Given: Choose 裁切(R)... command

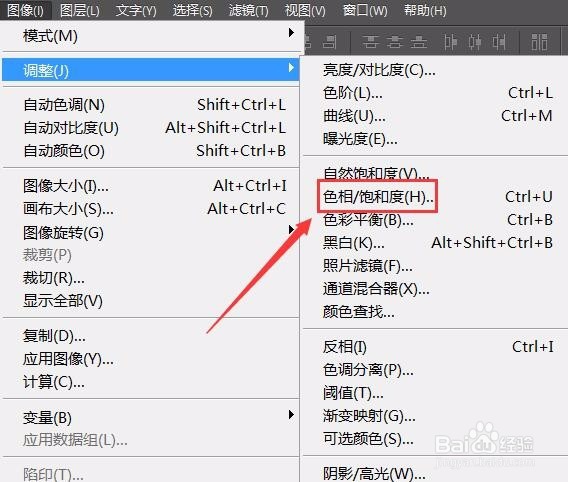Looking at the screenshot, I should 150,278.
